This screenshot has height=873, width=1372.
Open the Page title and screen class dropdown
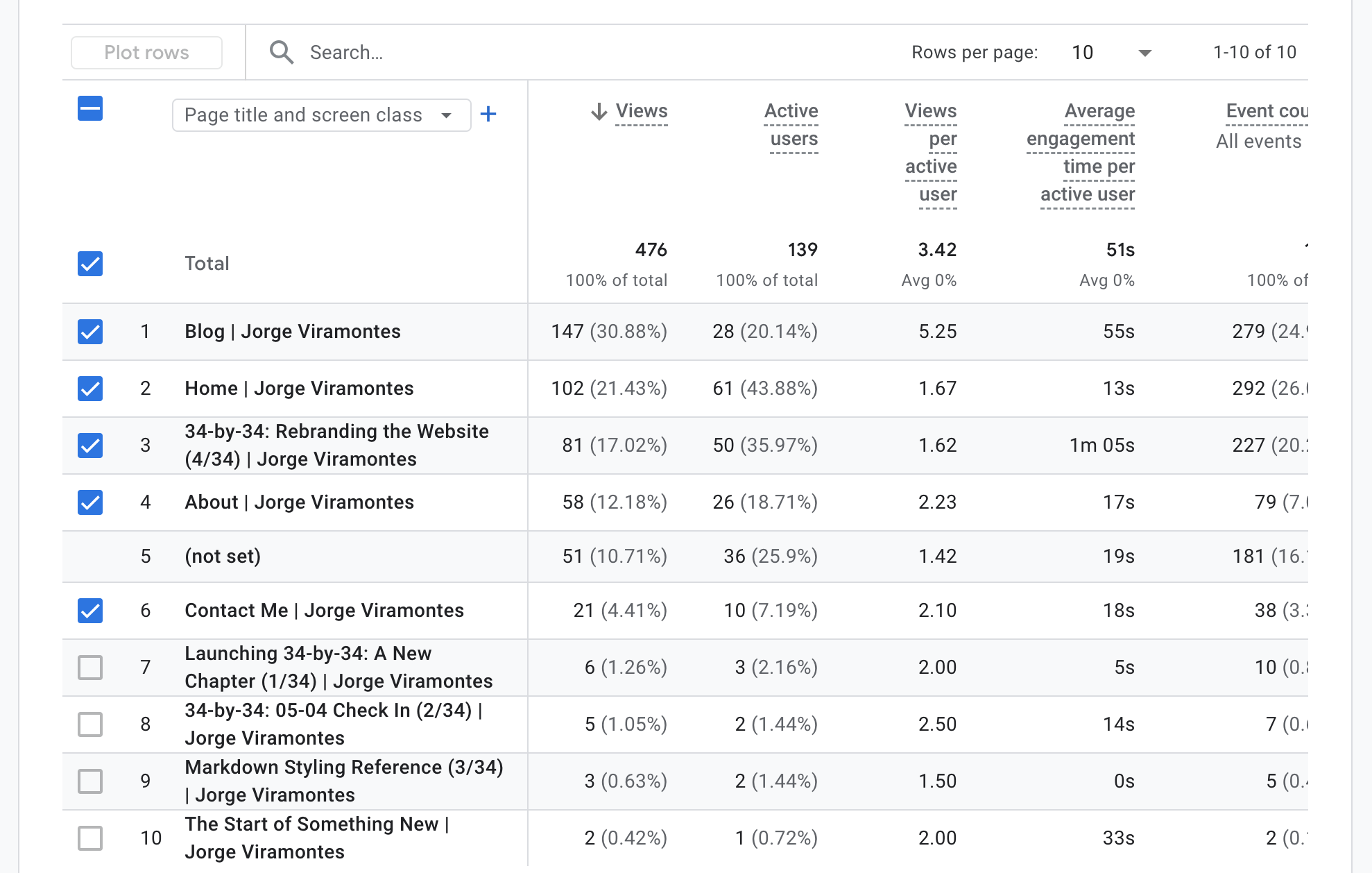tap(321, 115)
